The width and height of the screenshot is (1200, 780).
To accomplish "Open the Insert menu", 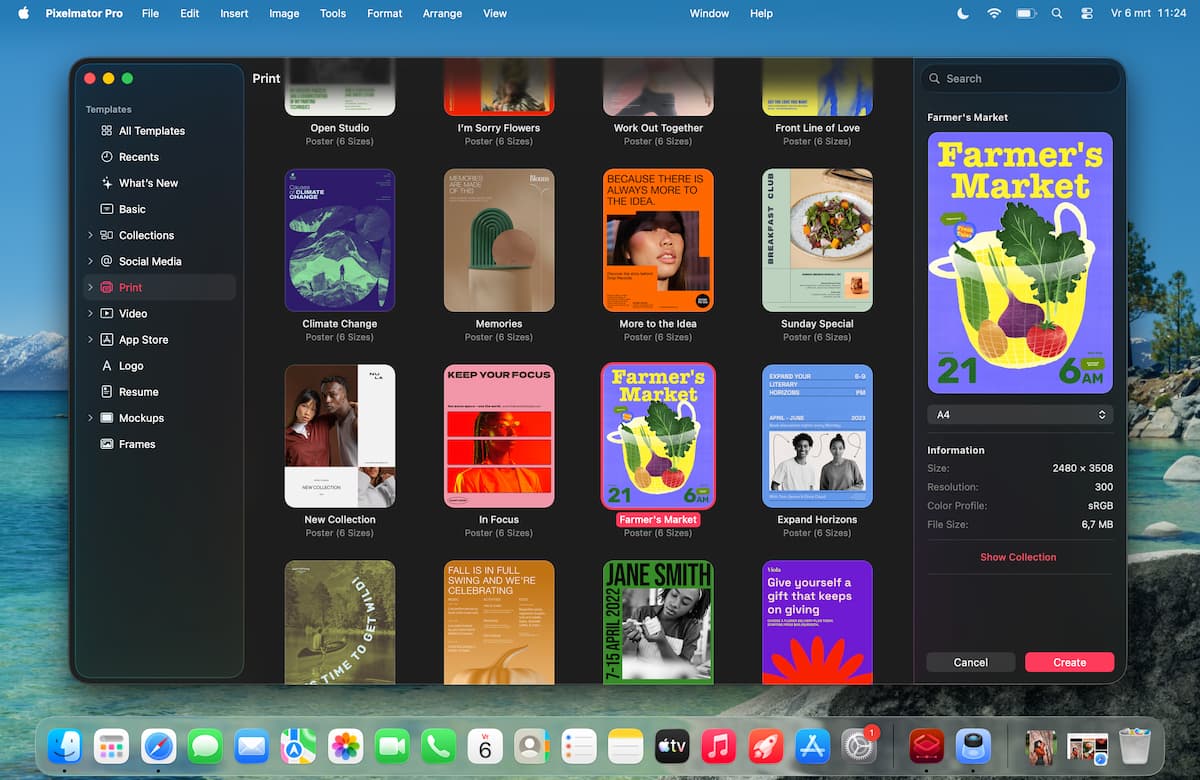I will pos(234,14).
